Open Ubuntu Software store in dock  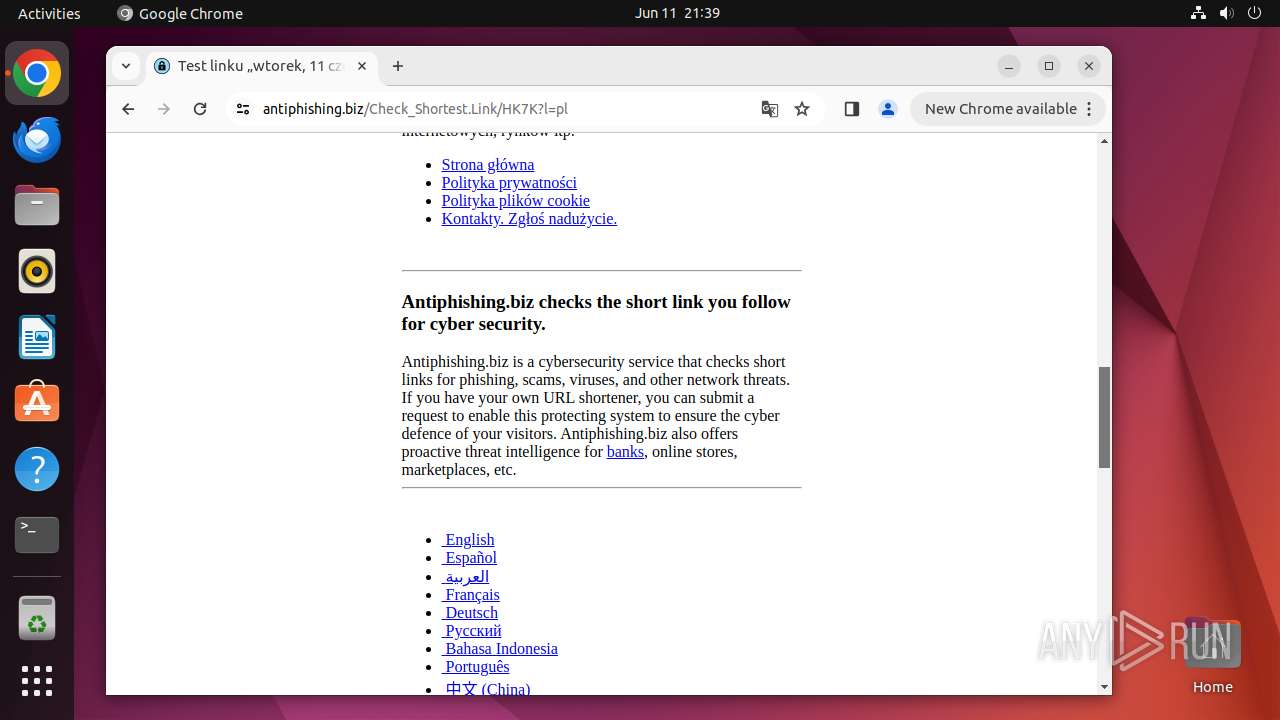pyautogui.click(x=37, y=403)
